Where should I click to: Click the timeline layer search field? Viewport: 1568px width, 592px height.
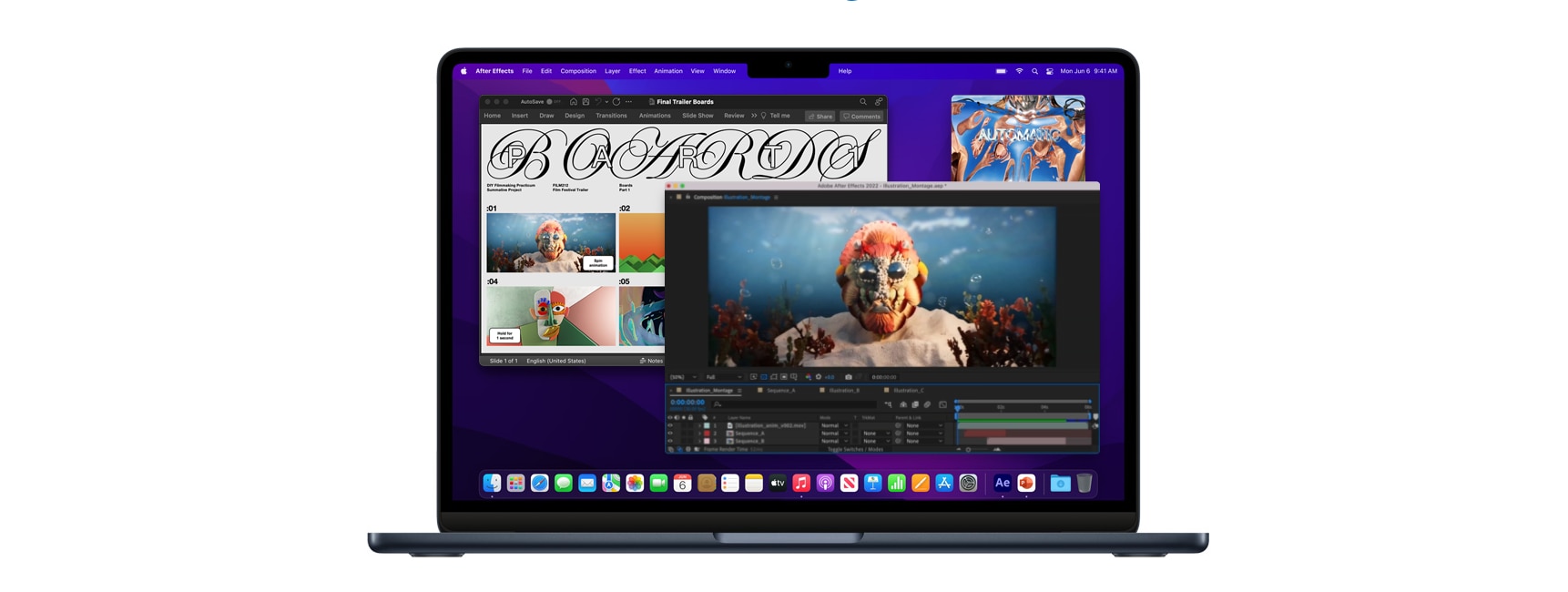tap(795, 404)
